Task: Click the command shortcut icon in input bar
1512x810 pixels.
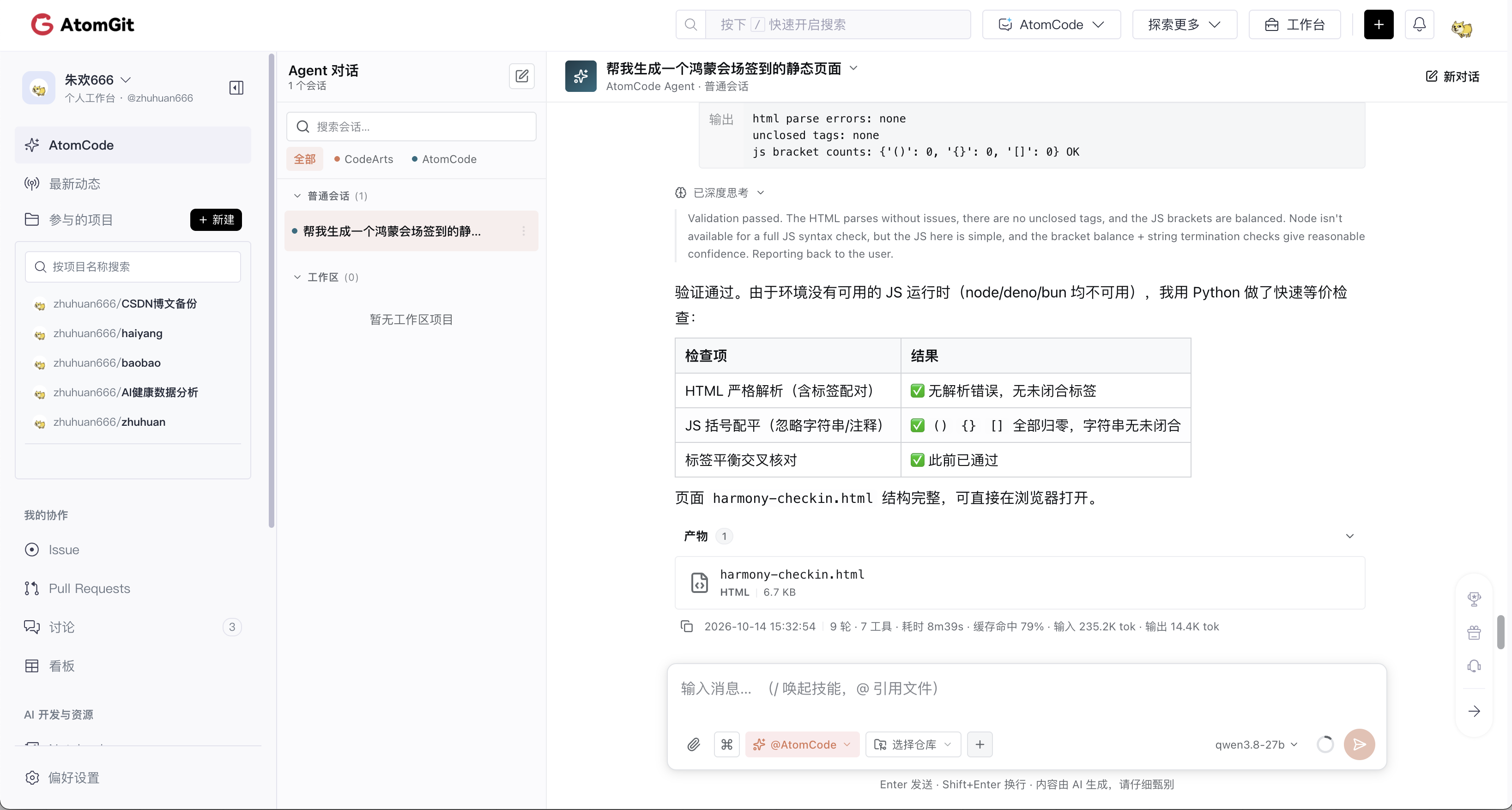Action: 726,744
